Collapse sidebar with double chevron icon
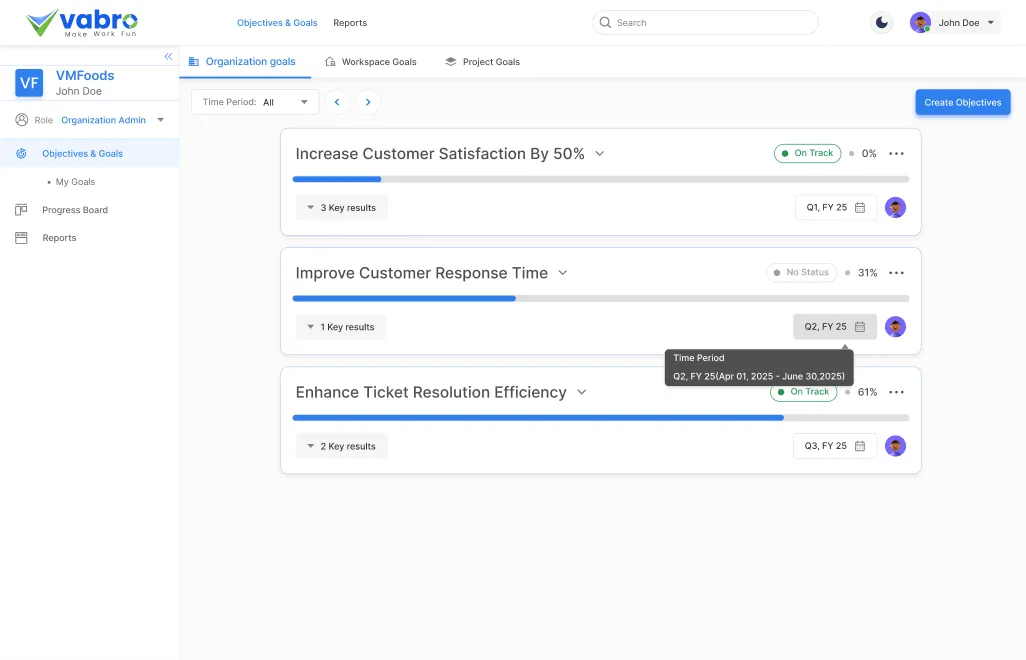The width and height of the screenshot is (1026, 660). point(168,57)
